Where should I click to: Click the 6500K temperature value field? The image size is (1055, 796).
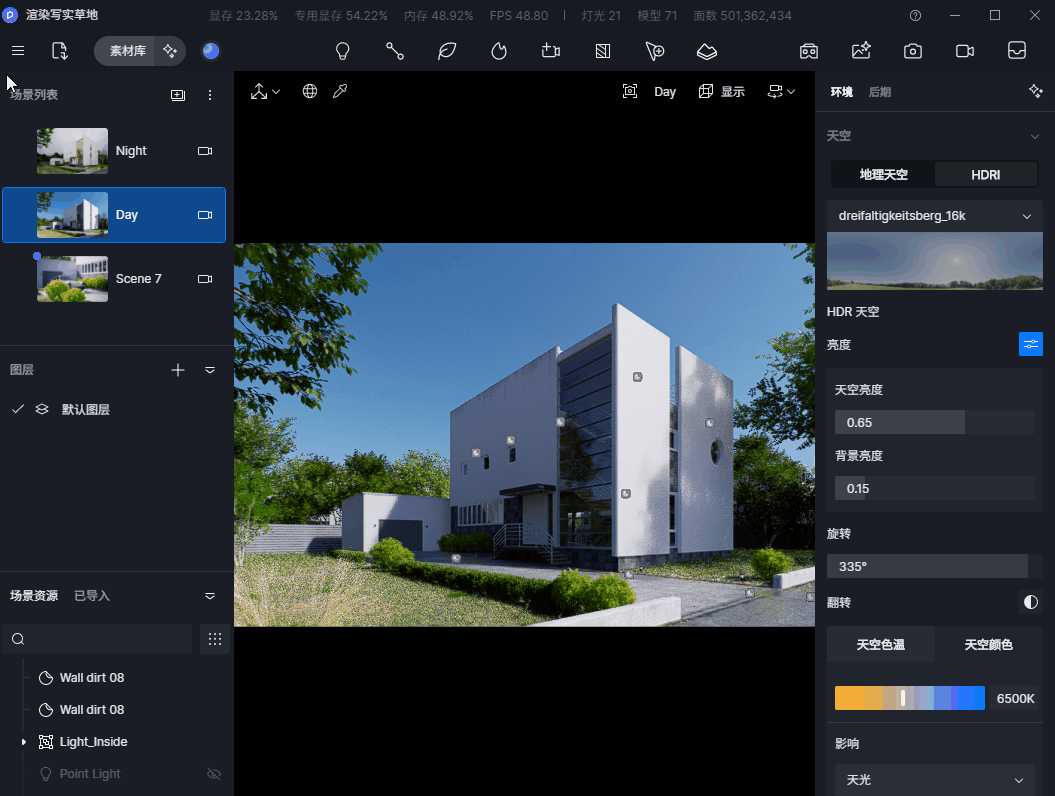(x=1015, y=698)
